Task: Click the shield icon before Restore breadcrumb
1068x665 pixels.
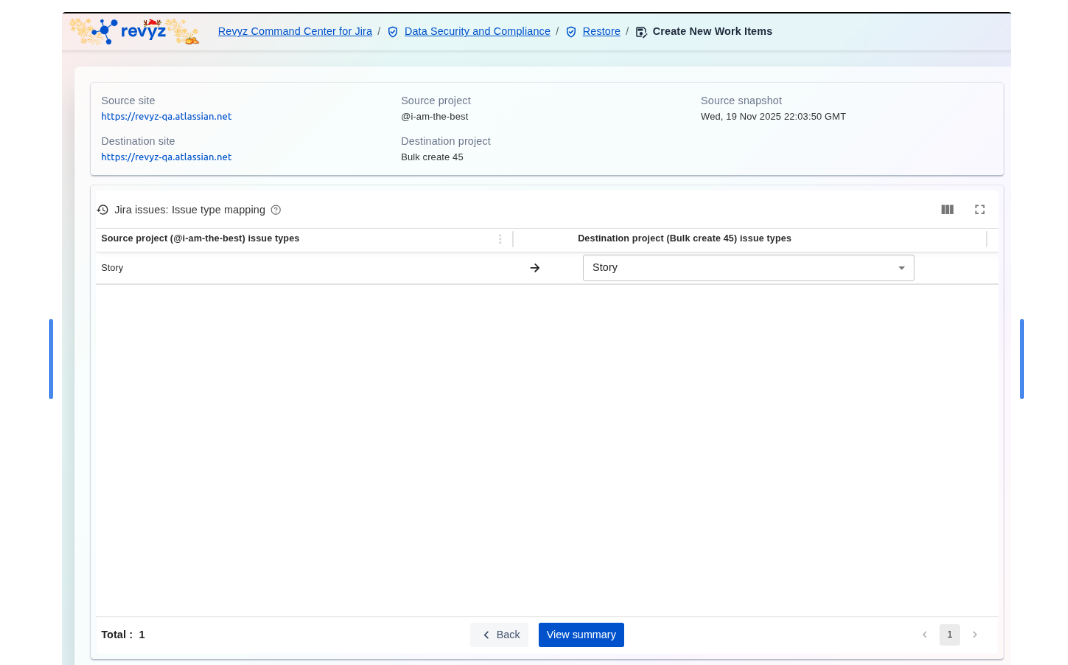Action: point(571,32)
